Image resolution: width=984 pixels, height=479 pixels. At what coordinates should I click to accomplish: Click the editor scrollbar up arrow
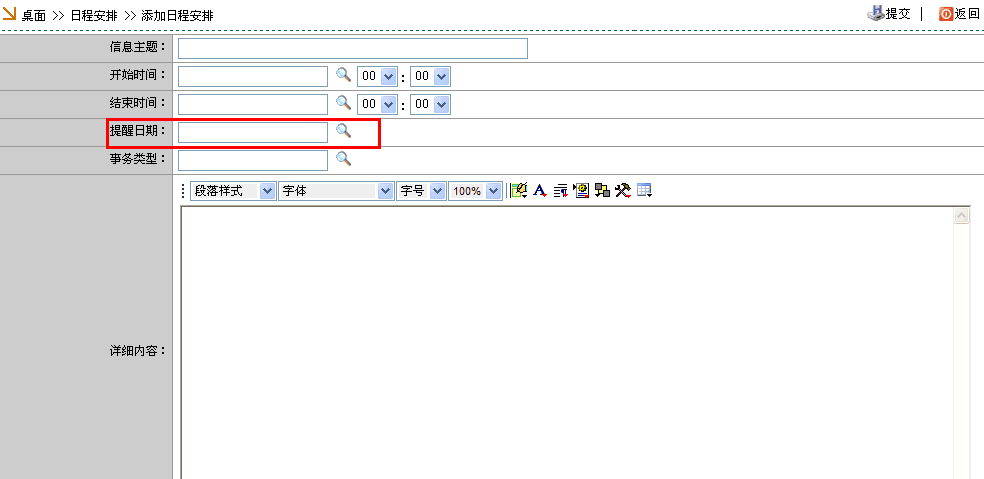961,216
